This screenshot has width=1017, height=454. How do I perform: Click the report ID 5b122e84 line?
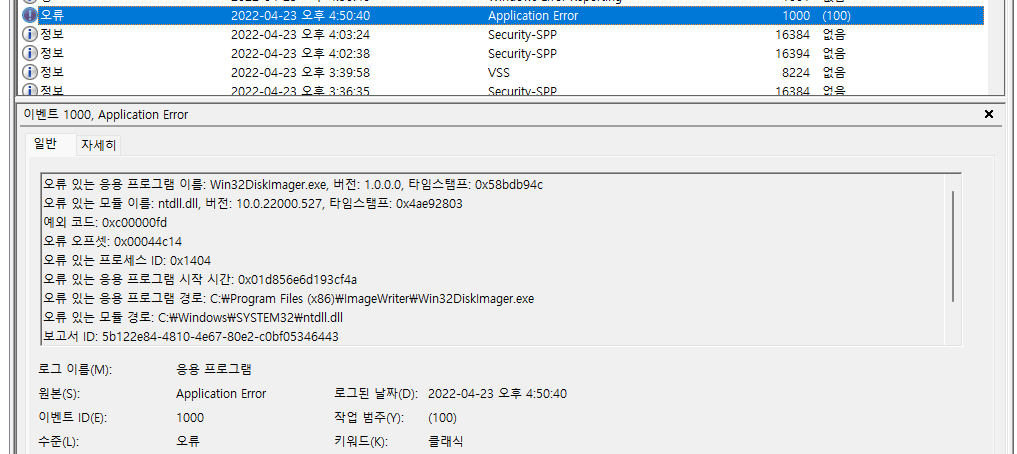(191, 336)
